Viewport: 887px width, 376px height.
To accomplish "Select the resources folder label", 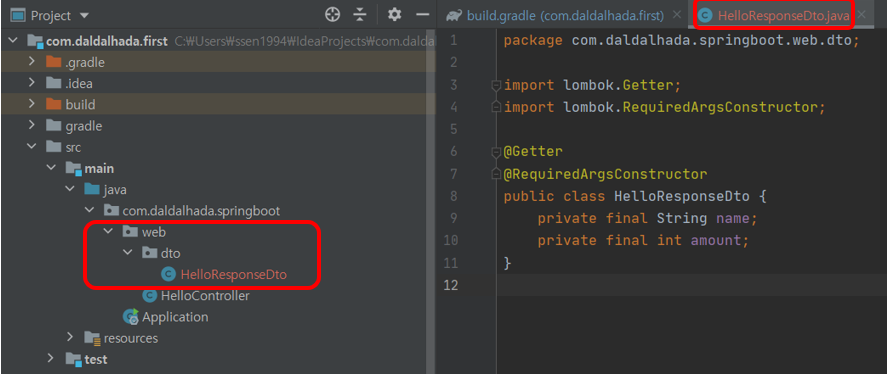I will 131,338.
